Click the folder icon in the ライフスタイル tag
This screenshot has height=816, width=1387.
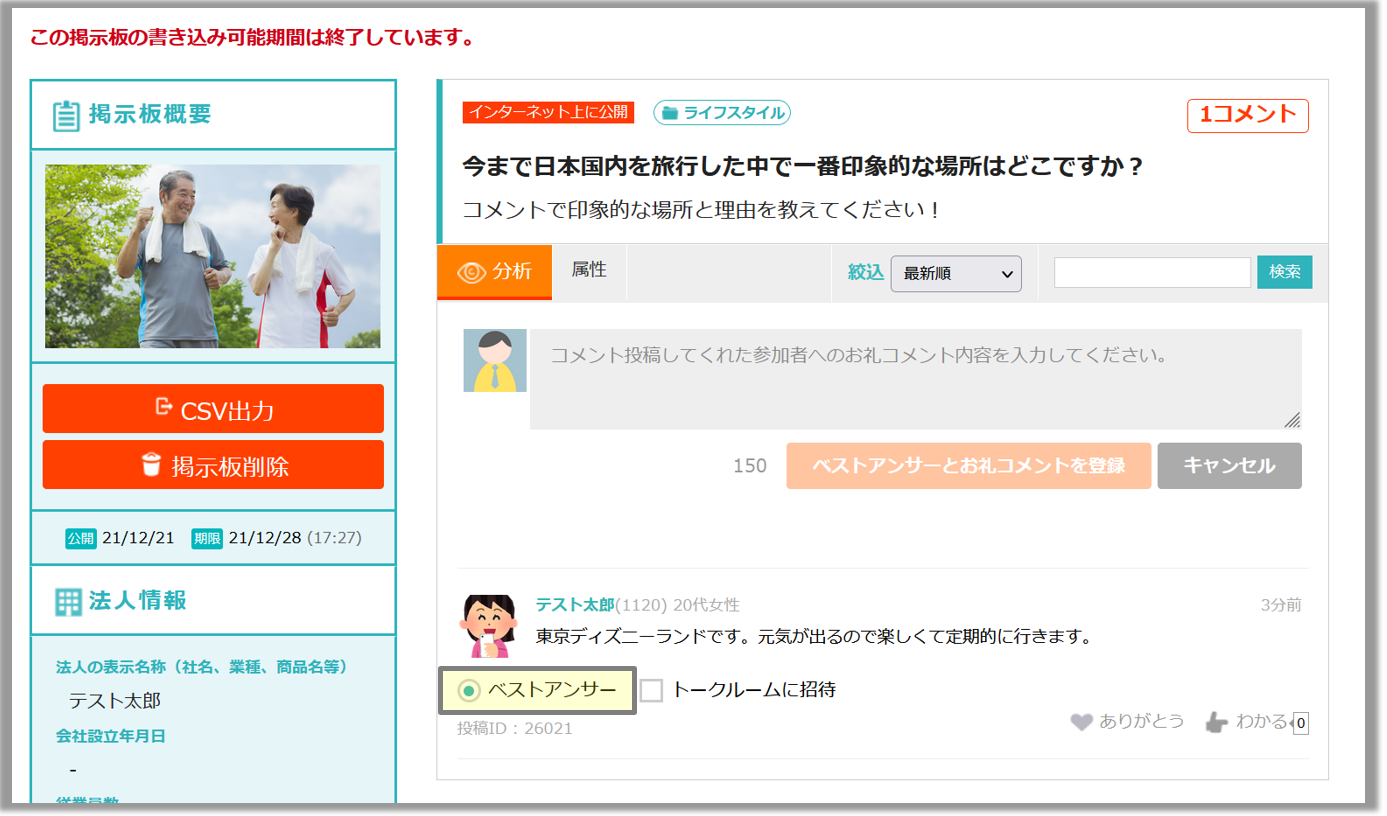click(669, 113)
